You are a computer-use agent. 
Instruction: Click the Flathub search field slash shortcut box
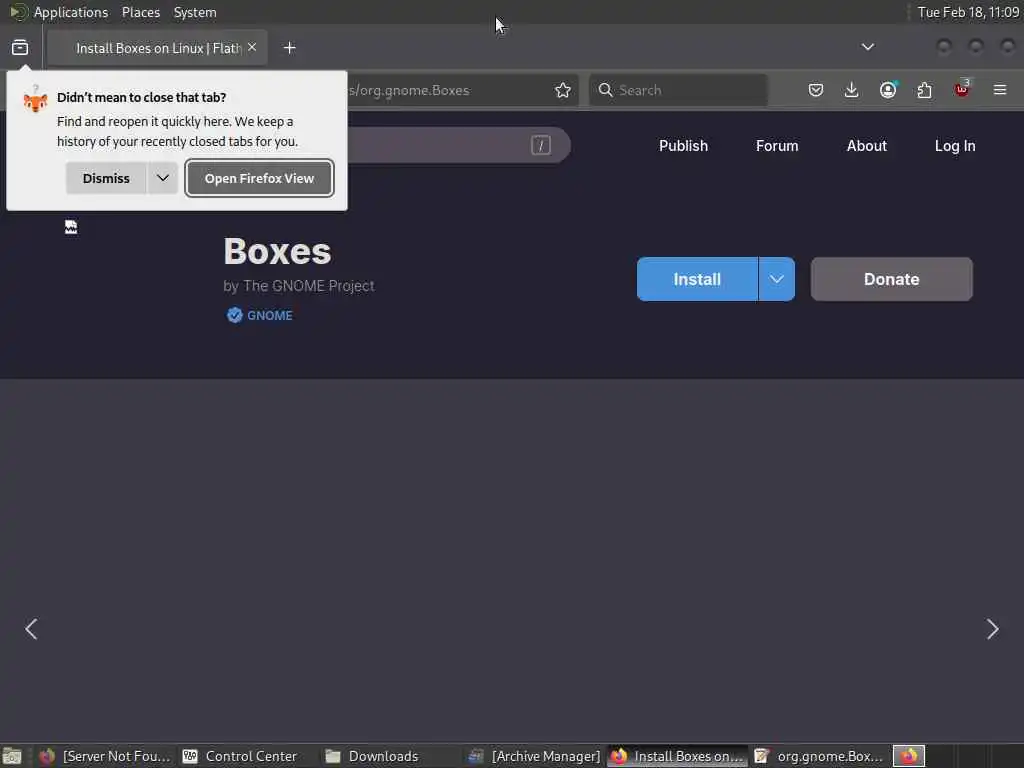[541, 145]
